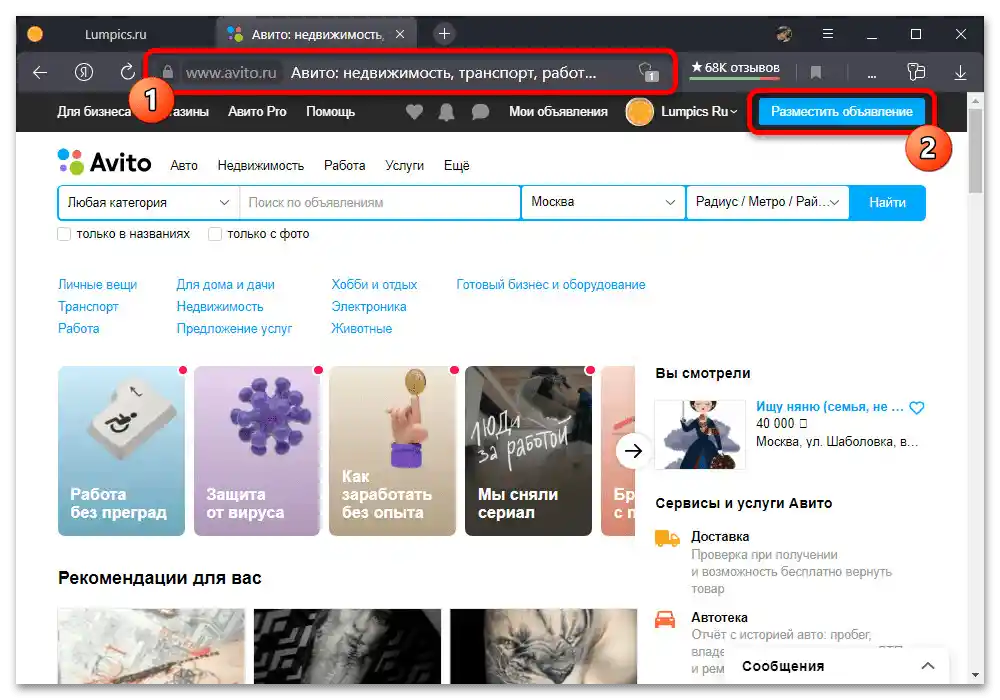Click the www.avito.ru address field

point(232,73)
